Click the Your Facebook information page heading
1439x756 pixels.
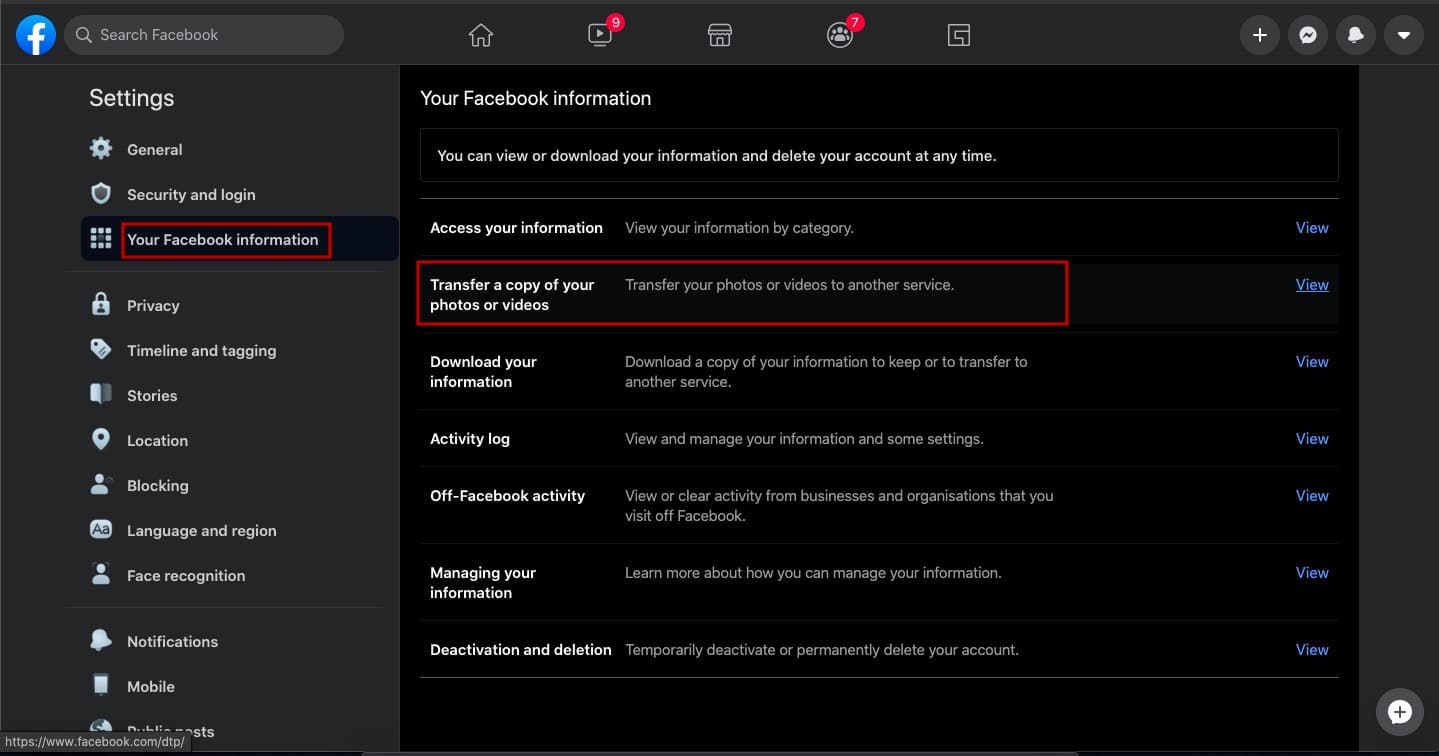[536, 98]
